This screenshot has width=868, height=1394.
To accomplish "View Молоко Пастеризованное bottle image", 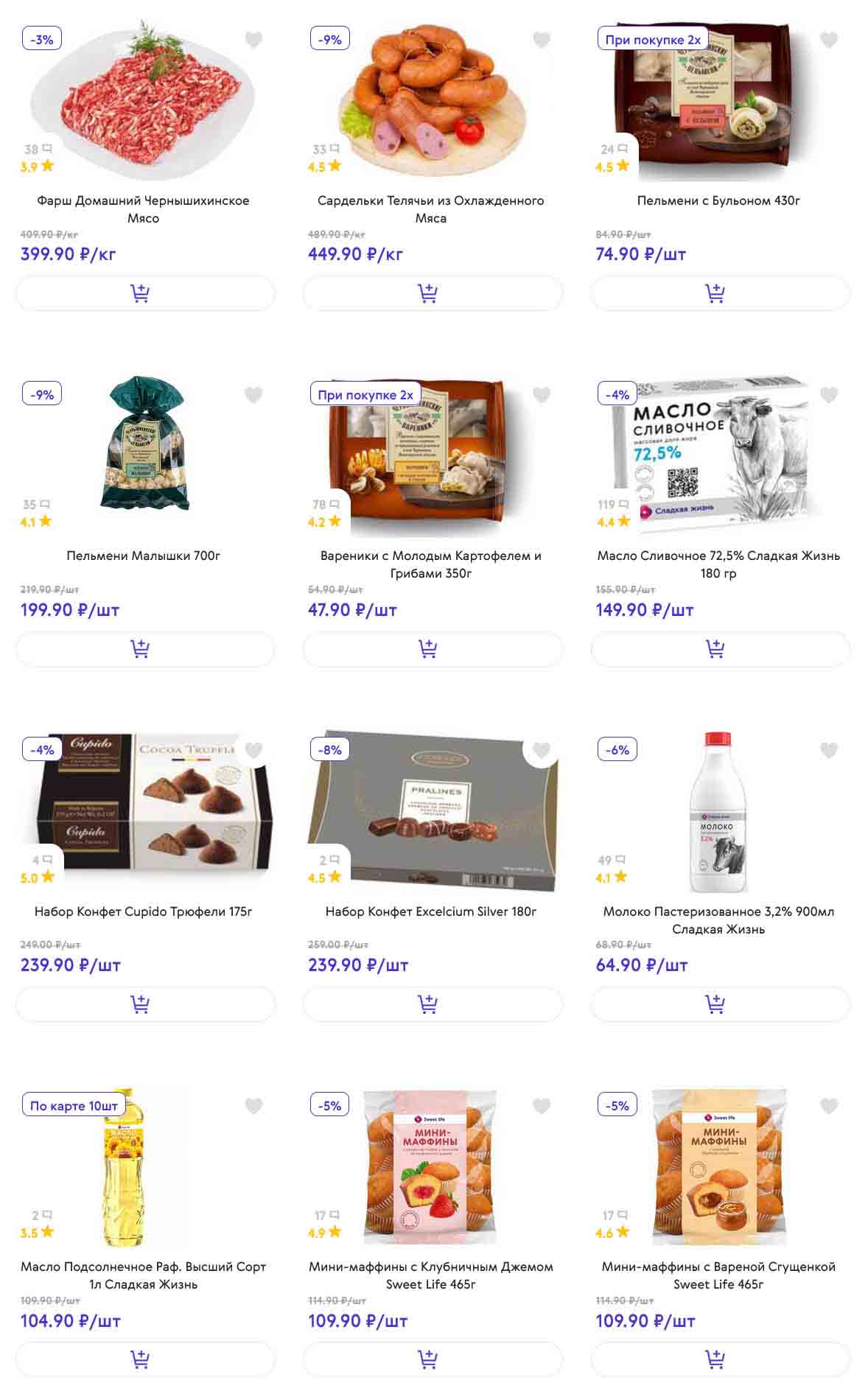I will (x=718, y=812).
